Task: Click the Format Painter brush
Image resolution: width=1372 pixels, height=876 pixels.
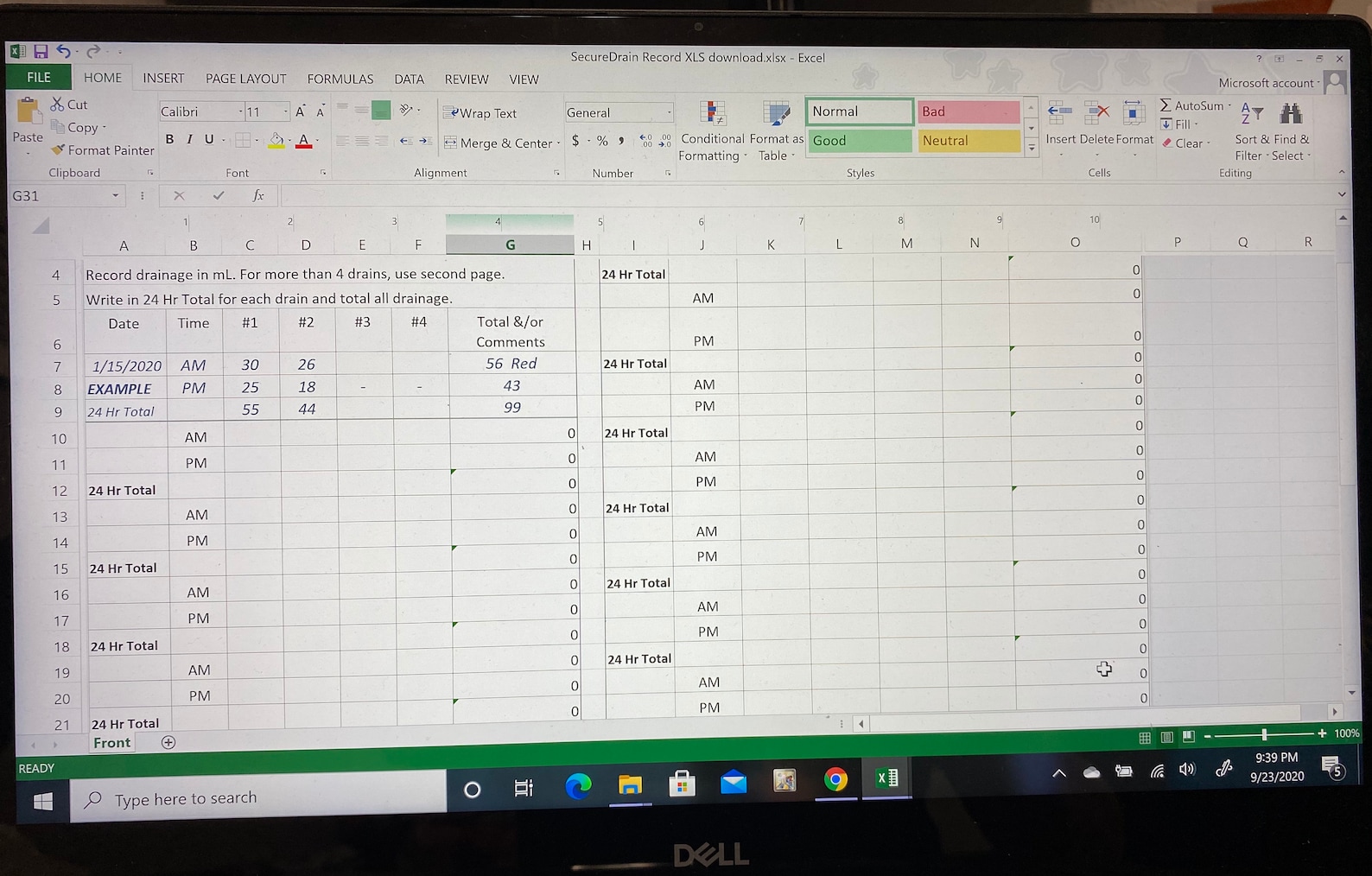Action: point(103,150)
